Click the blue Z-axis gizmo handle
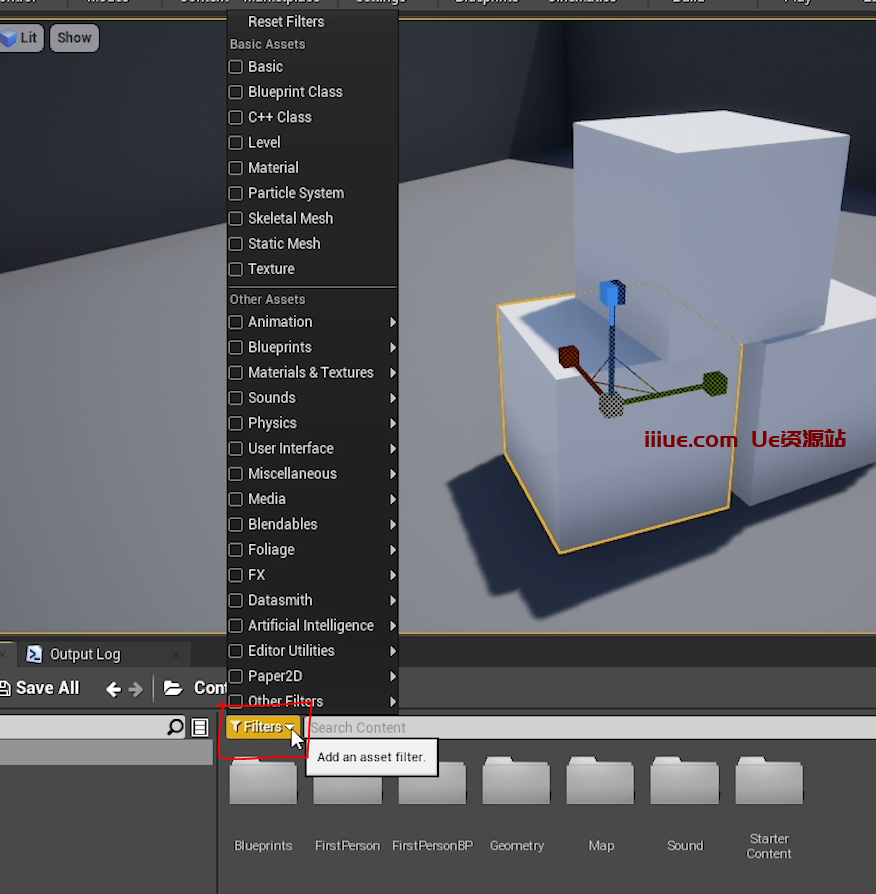The width and height of the screenshot is (876, 894). [x=611, y=293]
